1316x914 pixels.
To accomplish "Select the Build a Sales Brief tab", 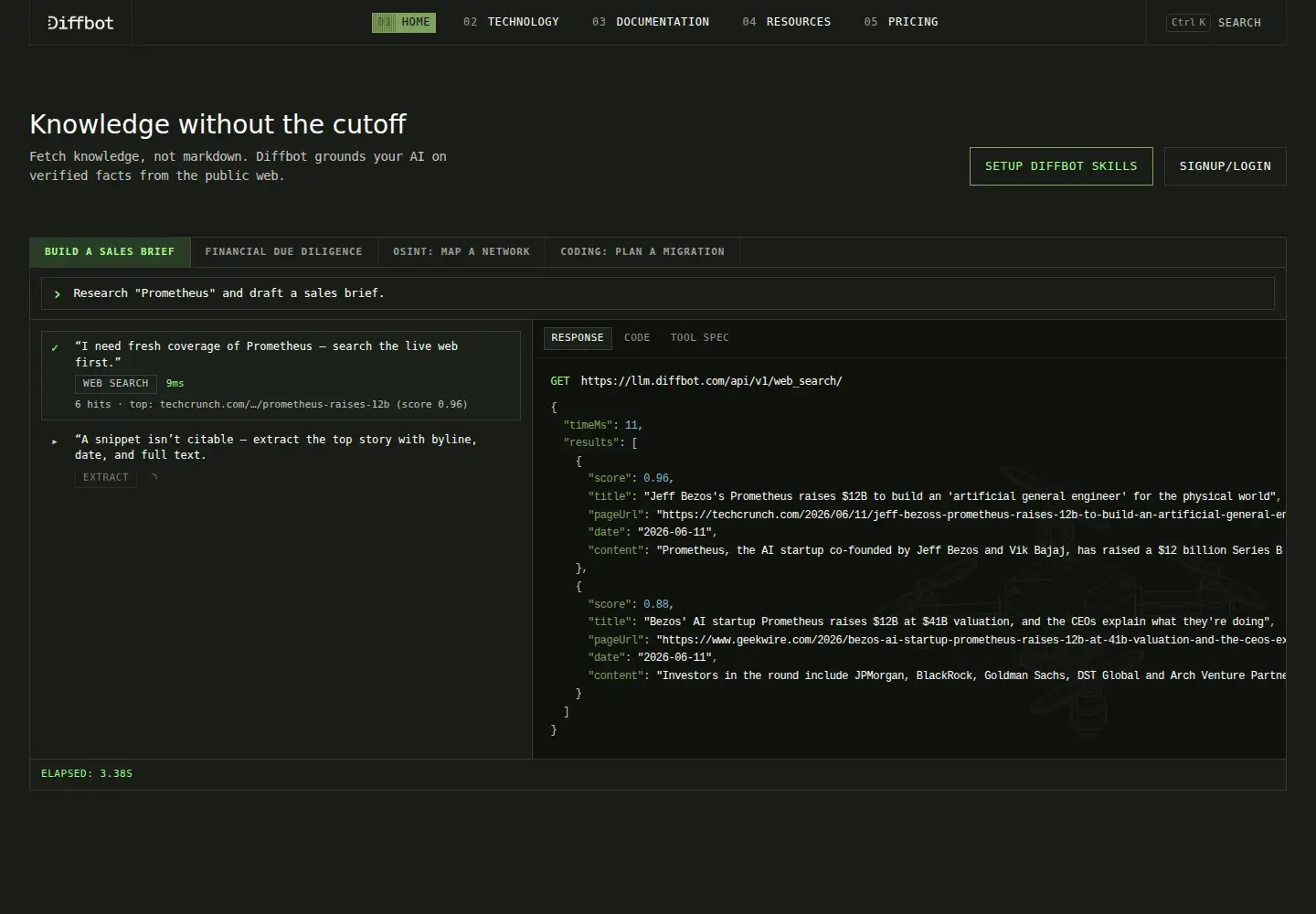I will tap(110, 252).
